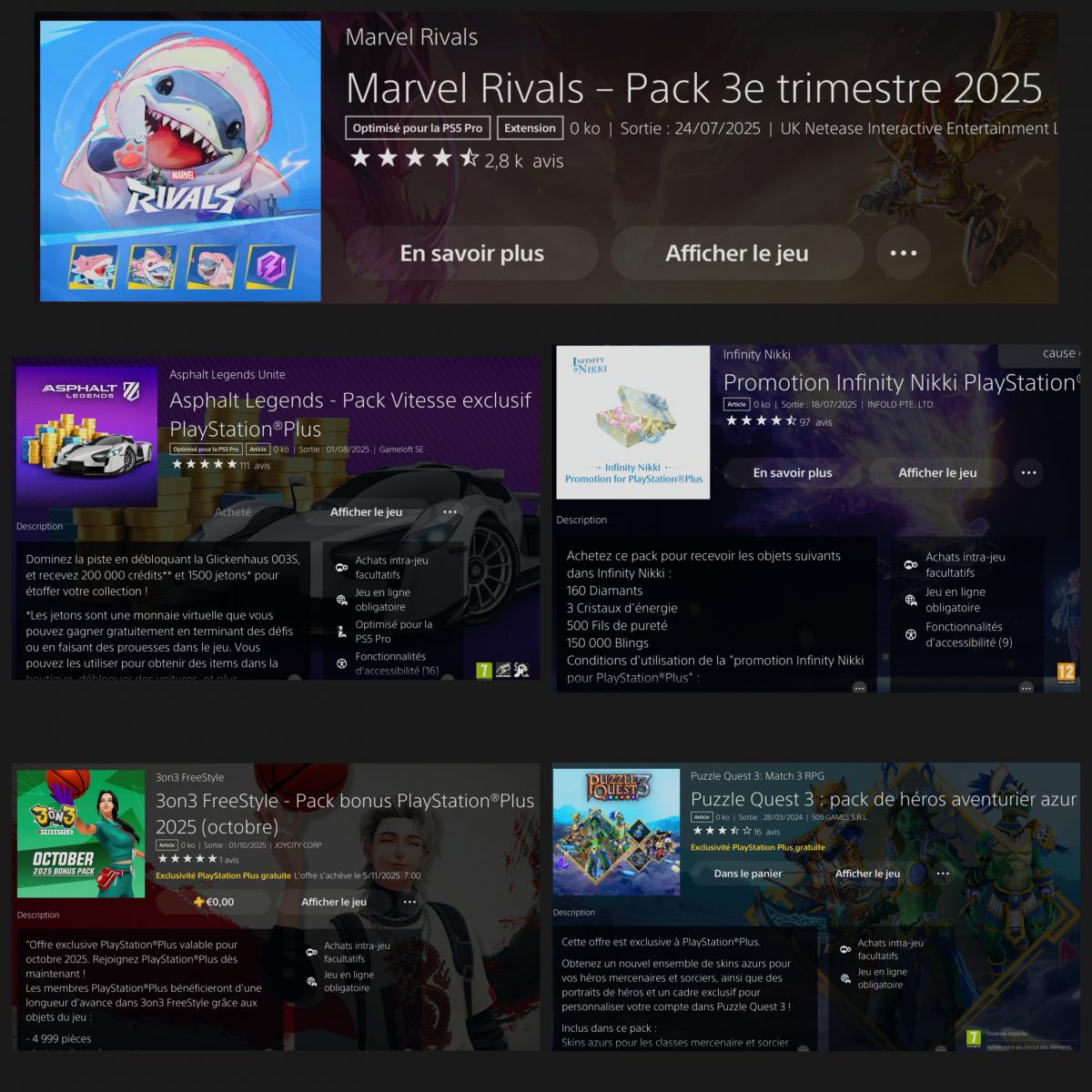Open the Puzzle Quest 3 cover thumbnail
The width and height of the screenshot is (1092, 1092).
click(x=617, y=832)
